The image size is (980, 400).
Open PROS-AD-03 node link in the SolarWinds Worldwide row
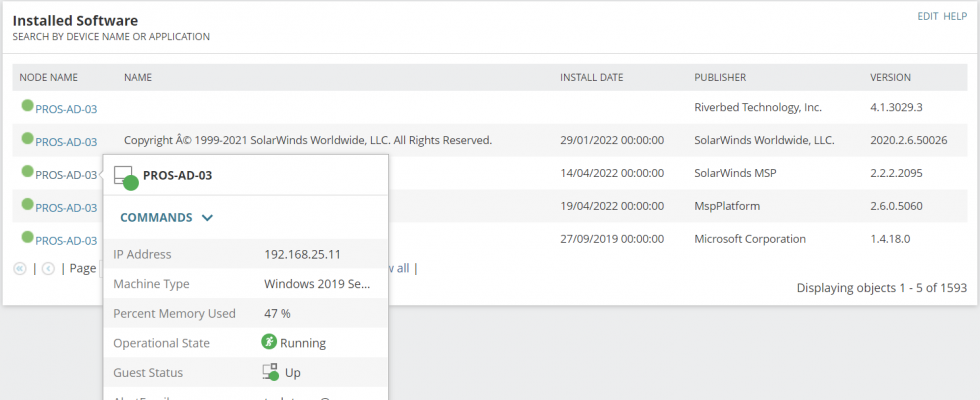pos(66,142)
